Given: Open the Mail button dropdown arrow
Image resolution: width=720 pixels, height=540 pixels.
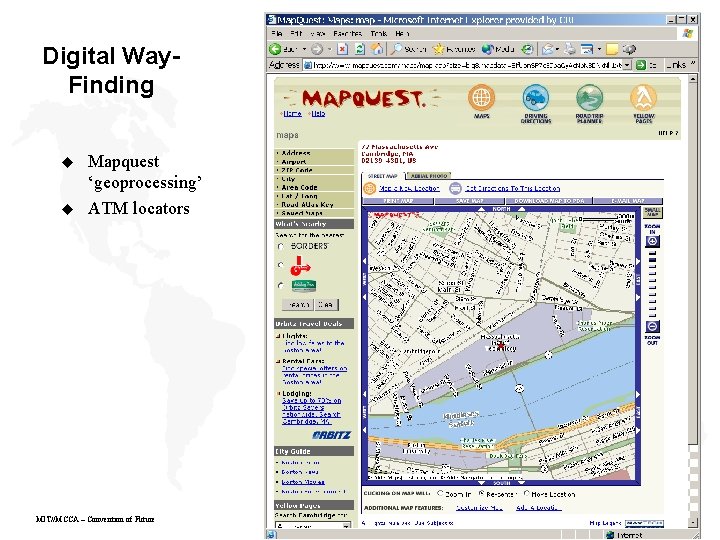Looking at the screenshot, I should click(557, 49).
